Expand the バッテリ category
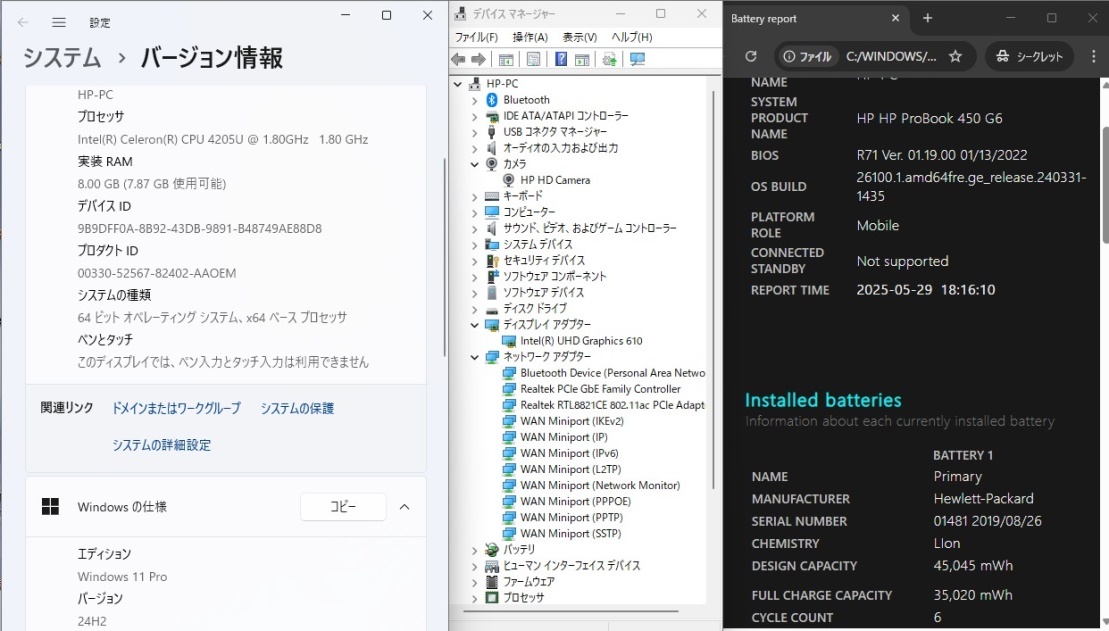Viewport: 1109px width, 631px height. [x=475, y=550]
